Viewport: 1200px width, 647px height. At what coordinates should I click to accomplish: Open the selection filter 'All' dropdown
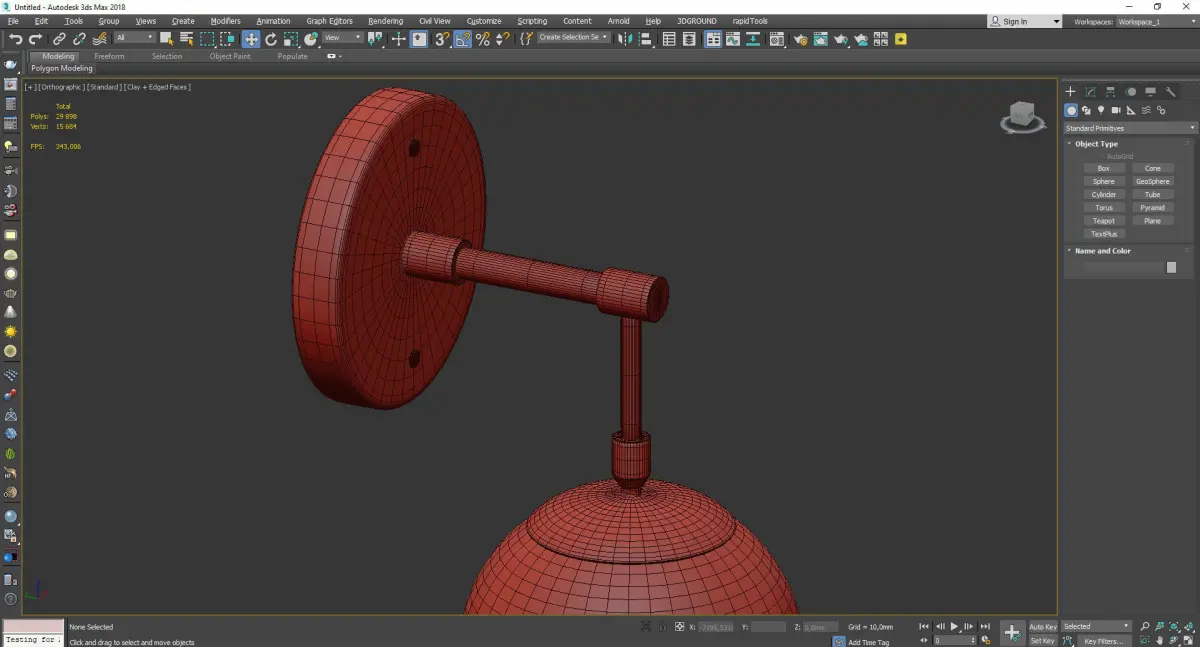(x=134, y=38)
